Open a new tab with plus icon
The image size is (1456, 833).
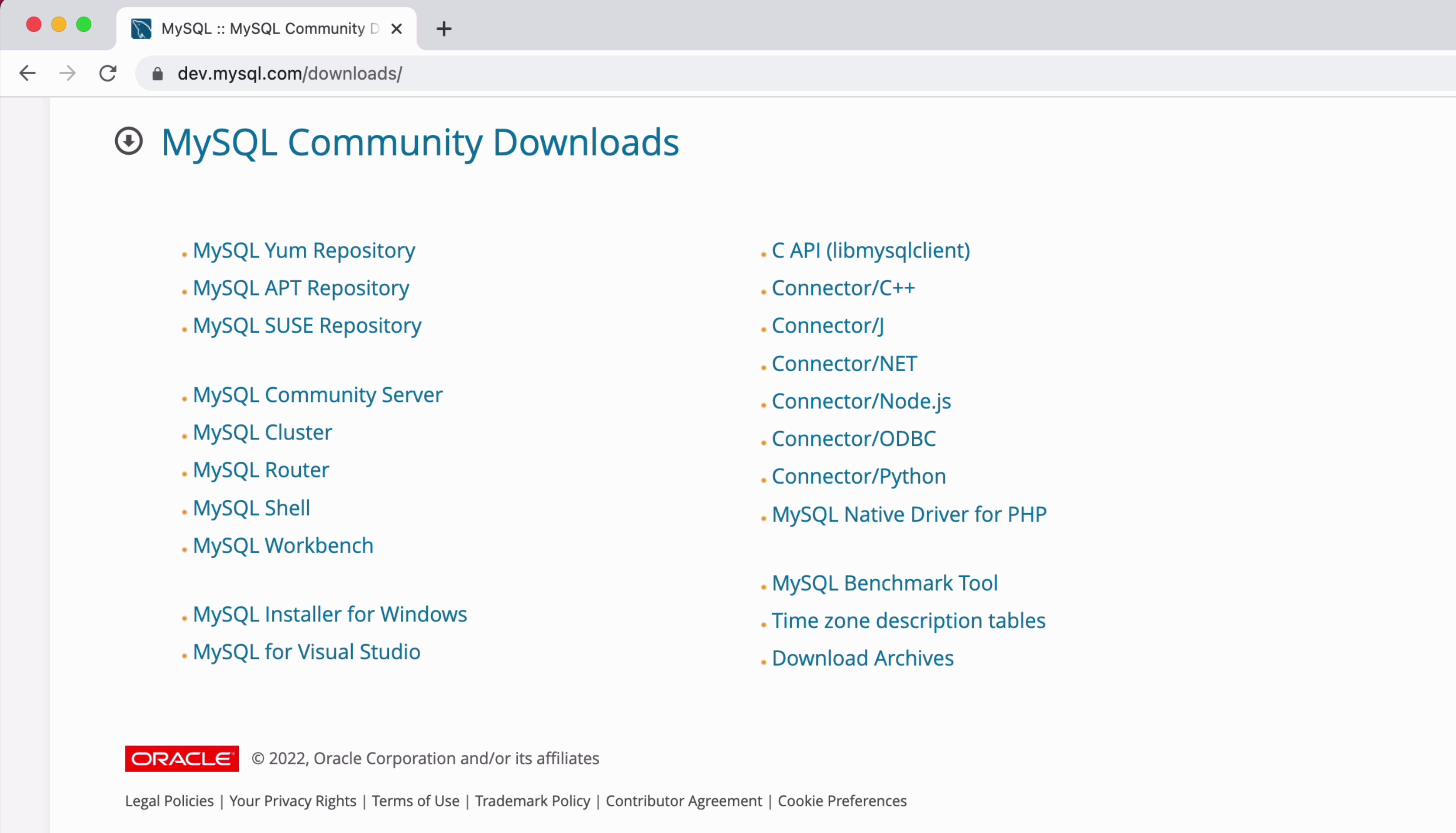444,29
